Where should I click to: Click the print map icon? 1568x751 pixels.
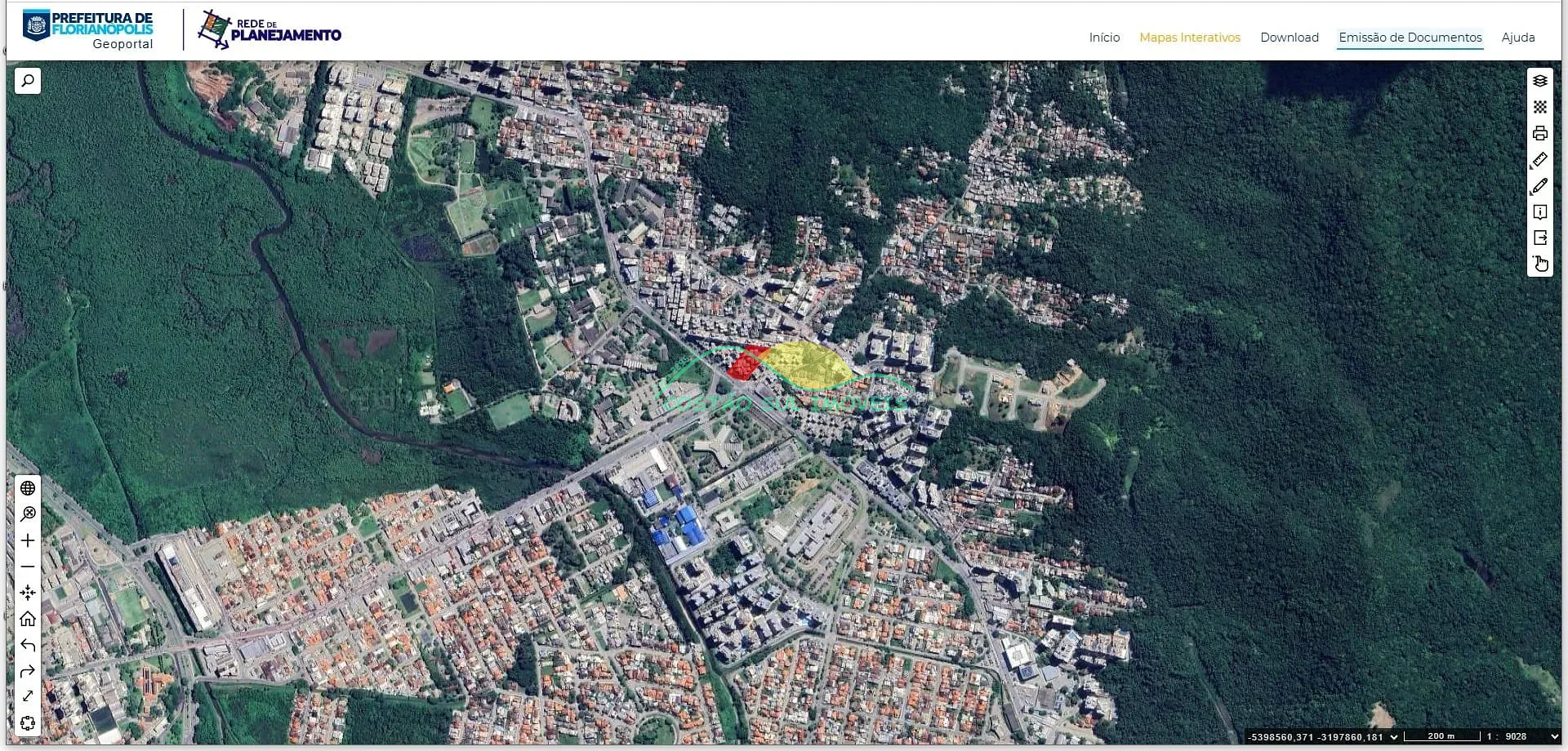(1539, 133)
